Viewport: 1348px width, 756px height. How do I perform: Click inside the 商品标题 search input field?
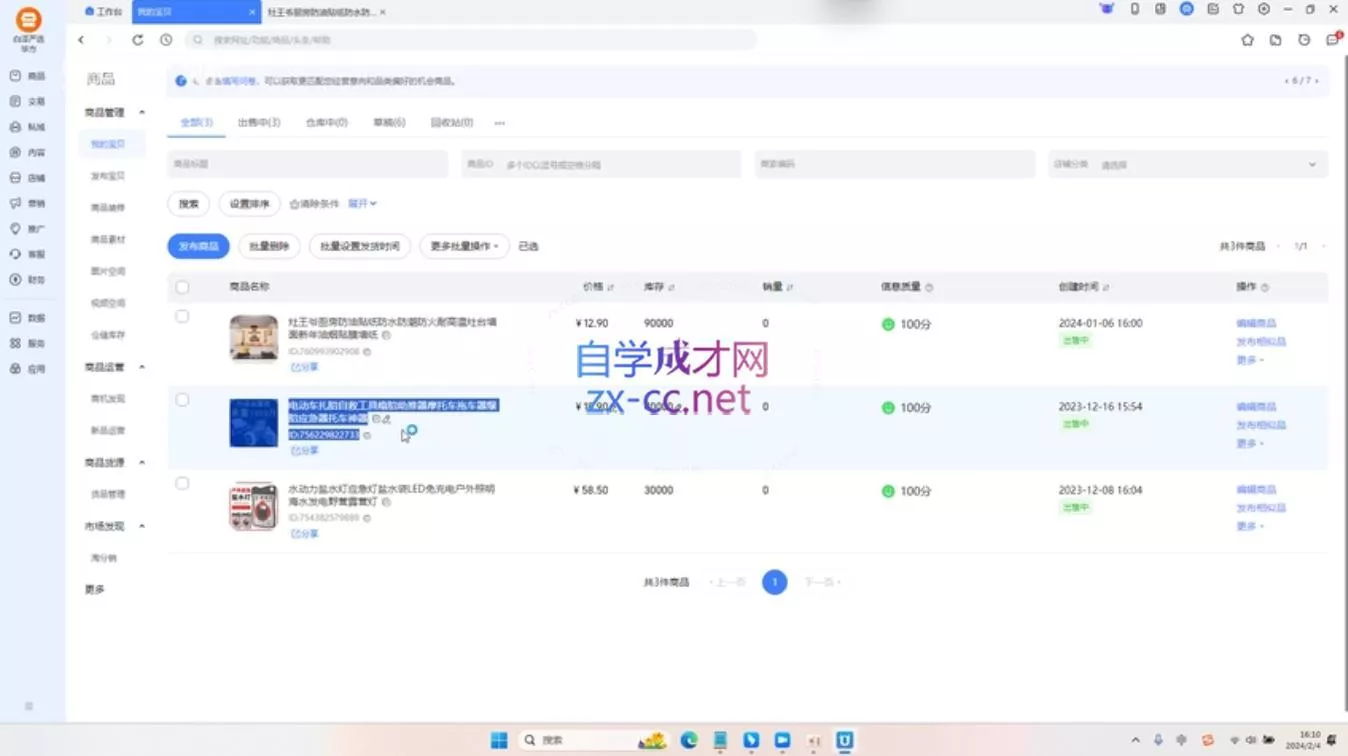tap(310, 163)
